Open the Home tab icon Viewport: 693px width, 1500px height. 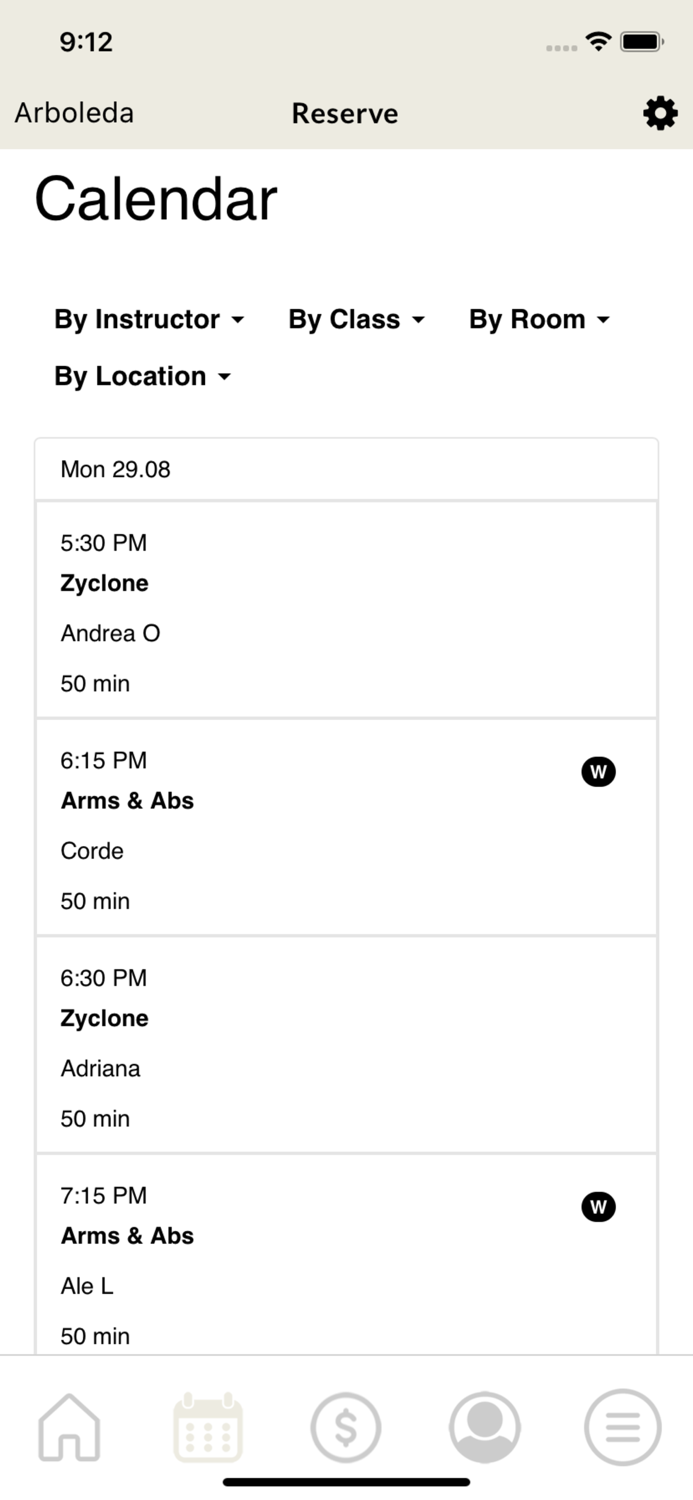point(68,1428)
